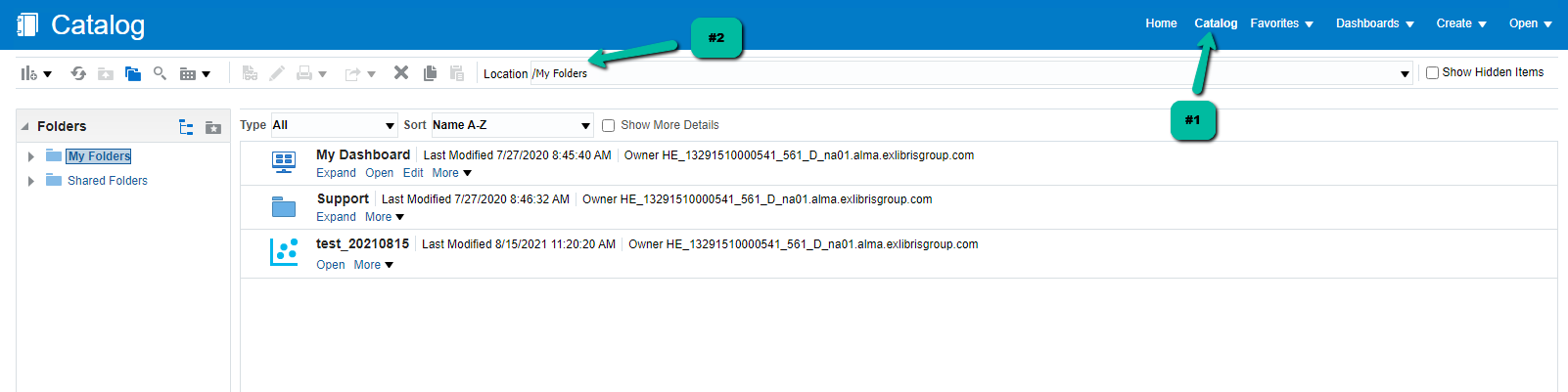The height and width of the screenshot is (392, 1568).
Task: Open the New object toolbar menu
Action: coord(35,73)
